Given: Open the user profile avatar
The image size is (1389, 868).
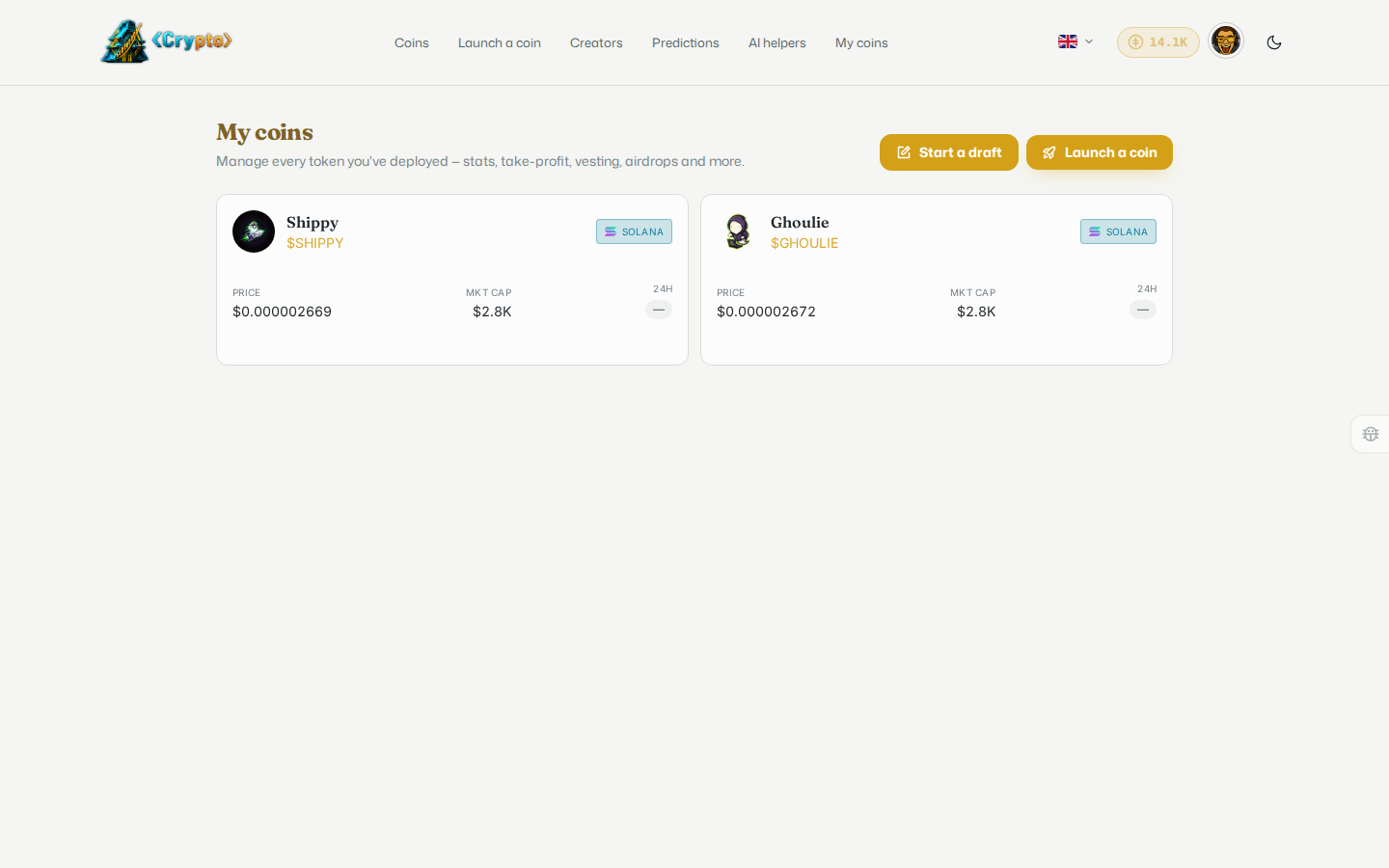Looking at the screenshot, I should (1226, 41).
